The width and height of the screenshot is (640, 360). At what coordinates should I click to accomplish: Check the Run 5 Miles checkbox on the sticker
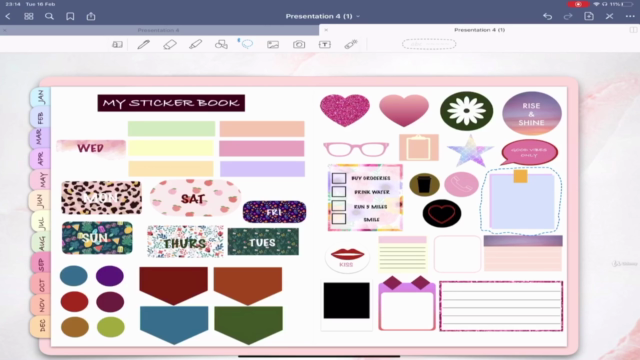[339, 205]
